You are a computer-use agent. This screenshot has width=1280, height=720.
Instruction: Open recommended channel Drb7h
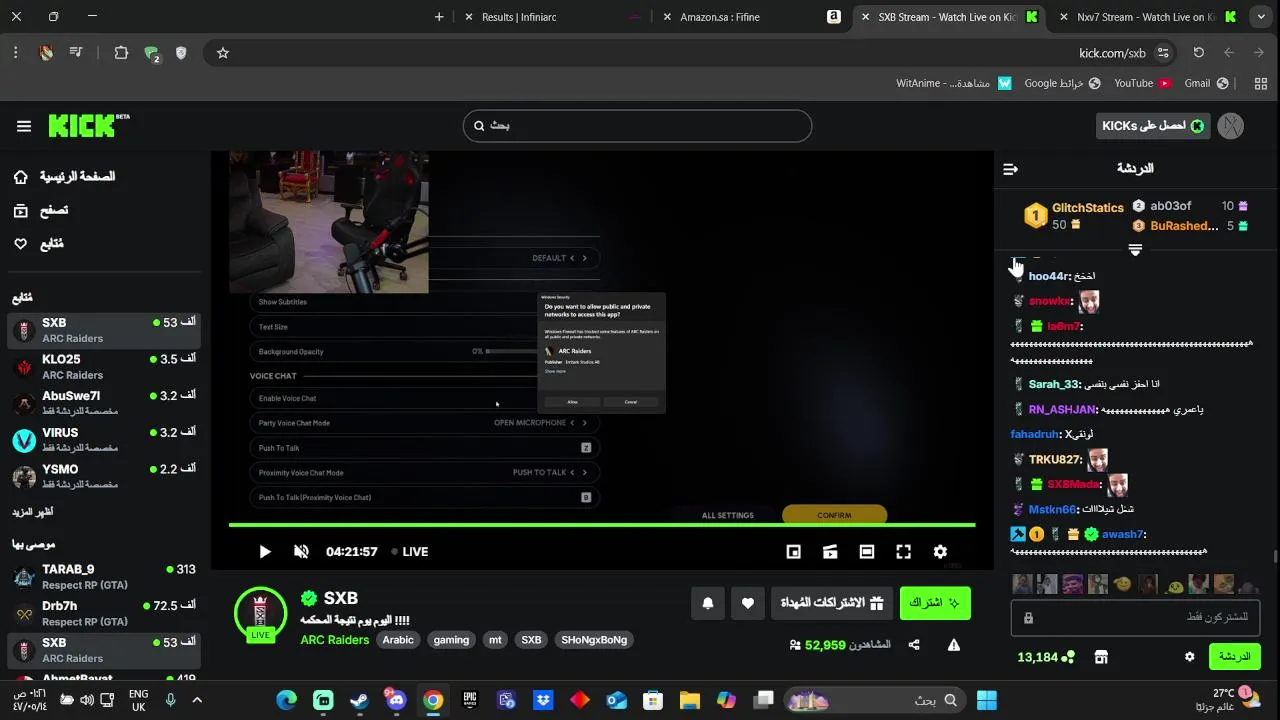point(104,613)
